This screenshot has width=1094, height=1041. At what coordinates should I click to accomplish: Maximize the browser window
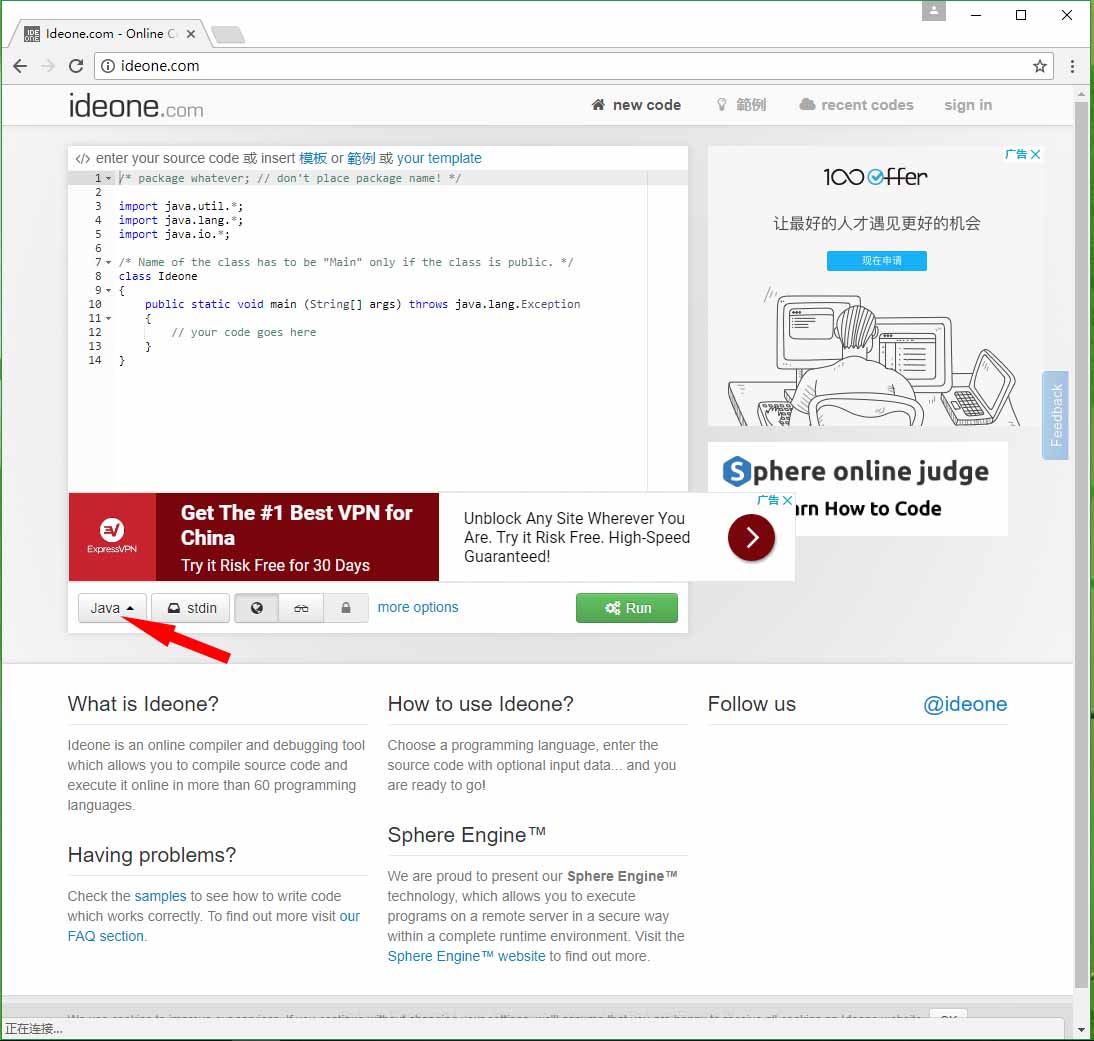pos(1021,15)
